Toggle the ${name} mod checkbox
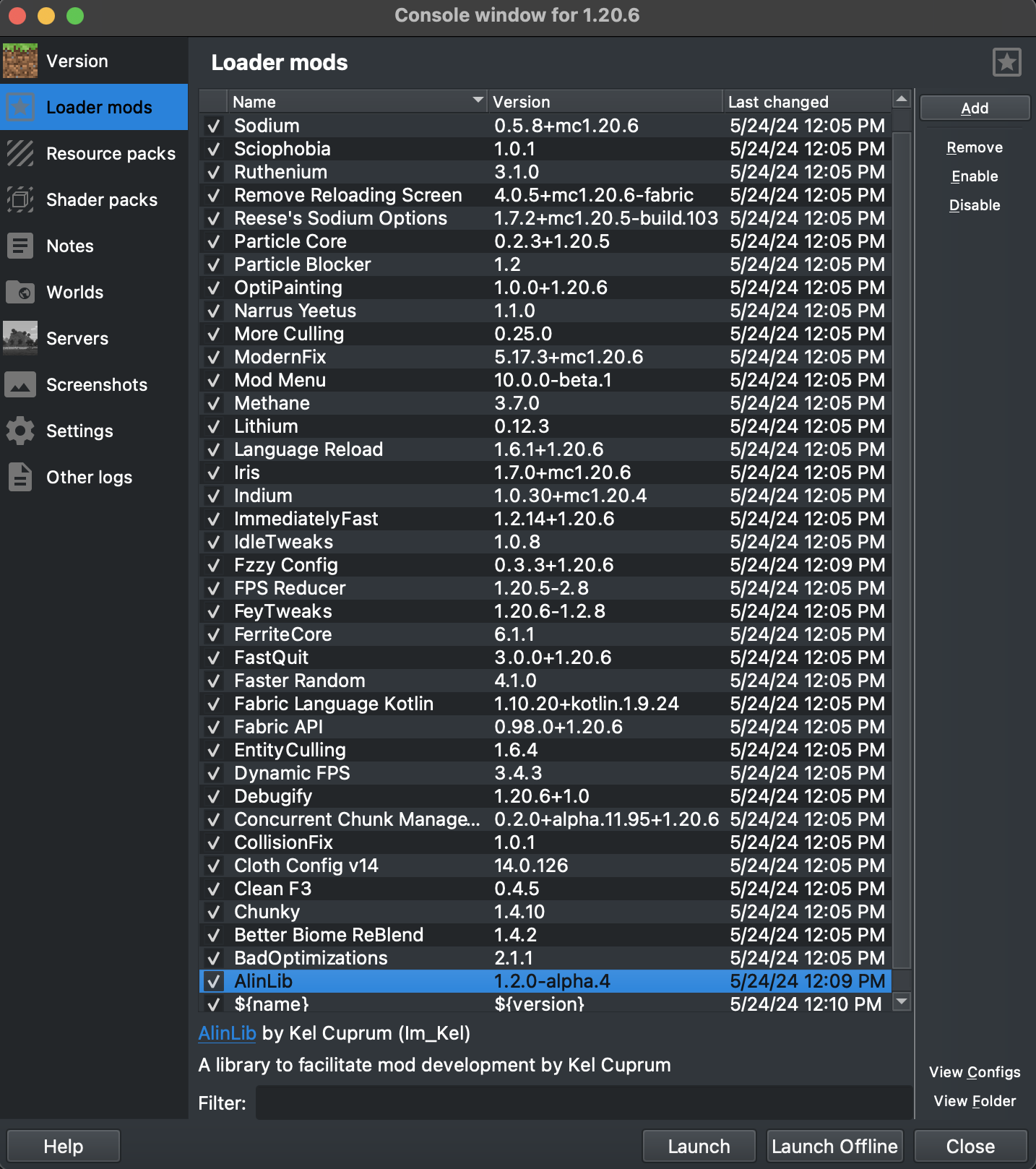This screenshot has height=1169, width=1036. 214,1004
